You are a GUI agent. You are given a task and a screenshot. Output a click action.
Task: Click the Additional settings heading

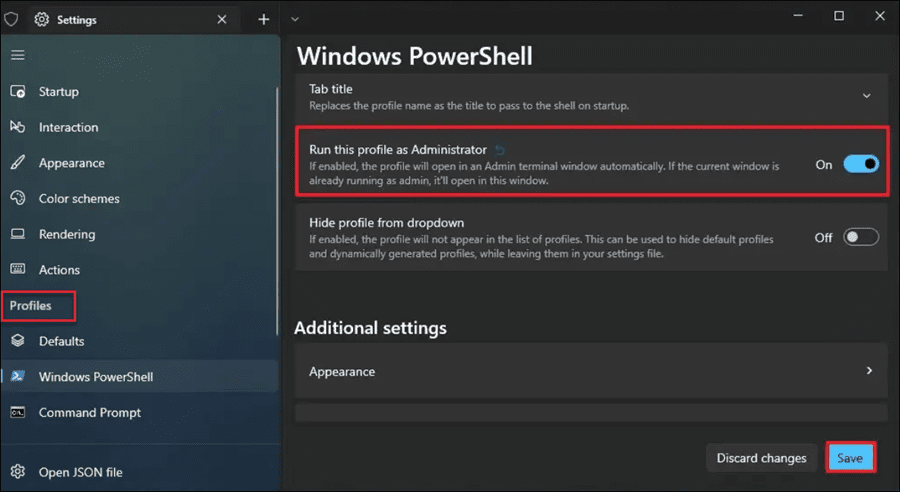tap(370, 328)
